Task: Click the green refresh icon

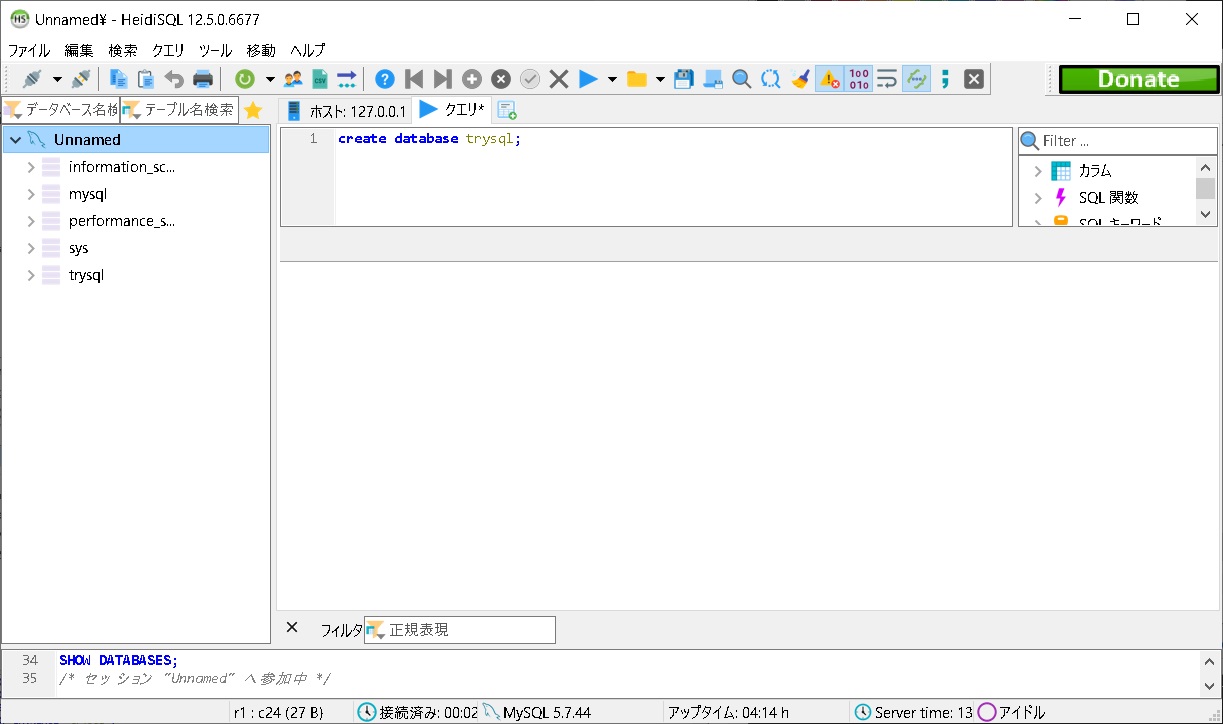Action: coord(245,79)
